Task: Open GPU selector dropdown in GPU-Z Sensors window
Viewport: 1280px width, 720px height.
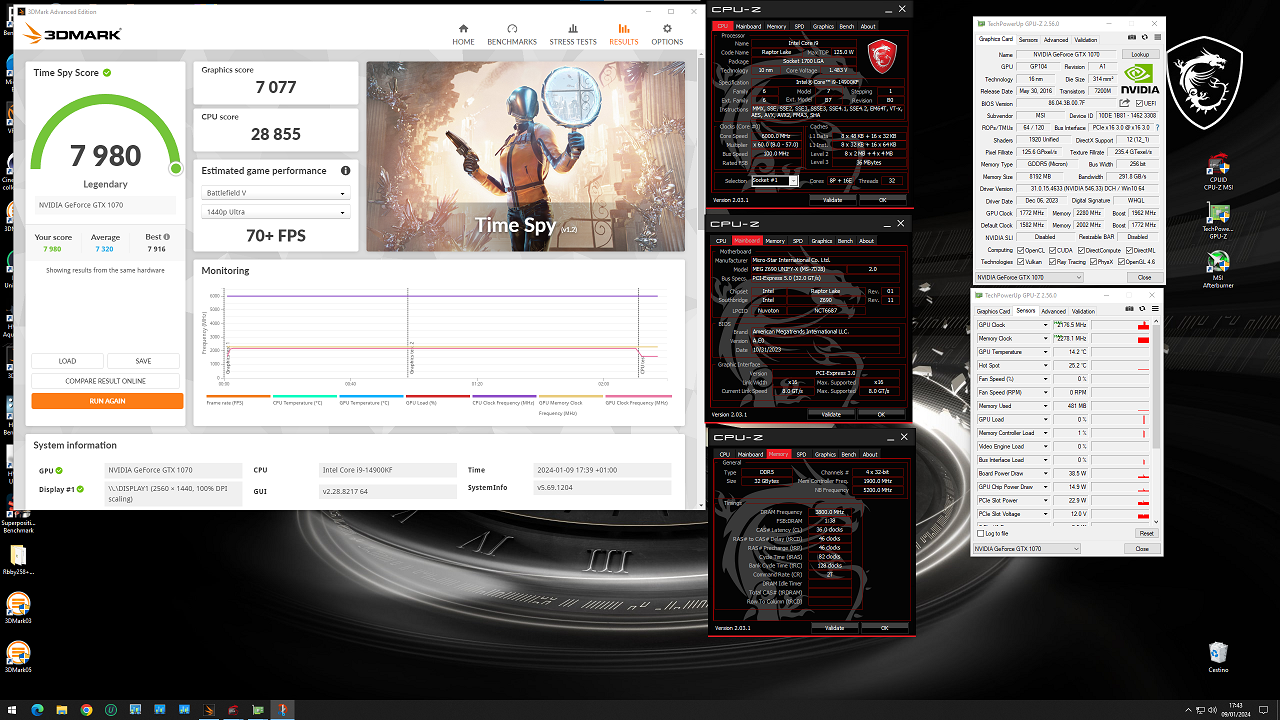Action: [1028, 549]
